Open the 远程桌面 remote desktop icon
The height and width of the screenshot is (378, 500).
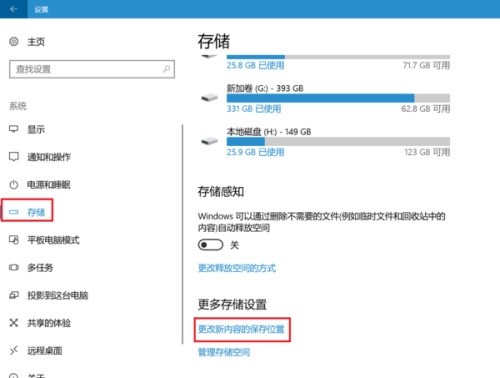(x=14, y=350)
